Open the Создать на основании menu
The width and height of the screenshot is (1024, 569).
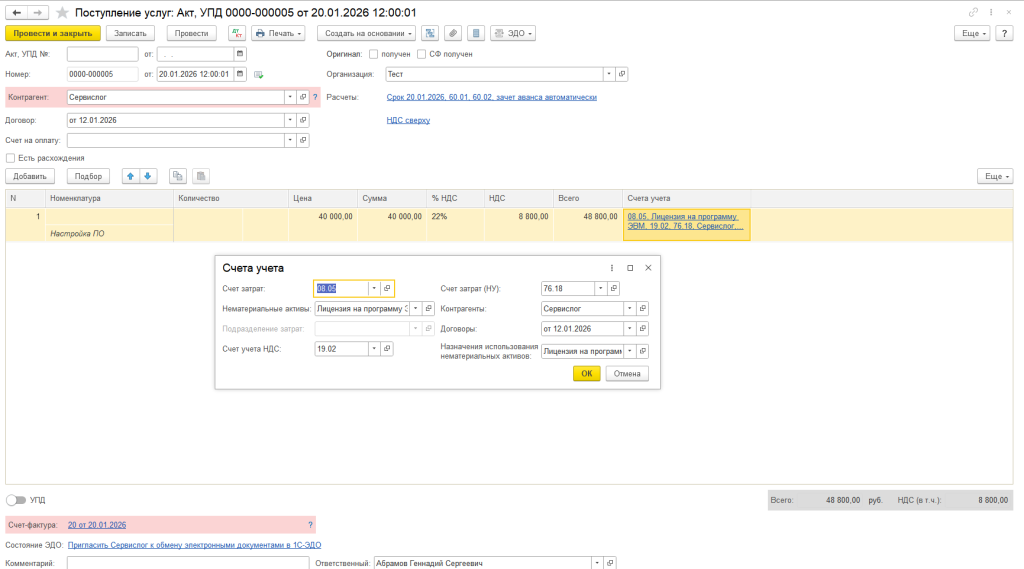(x=367, y=33)
